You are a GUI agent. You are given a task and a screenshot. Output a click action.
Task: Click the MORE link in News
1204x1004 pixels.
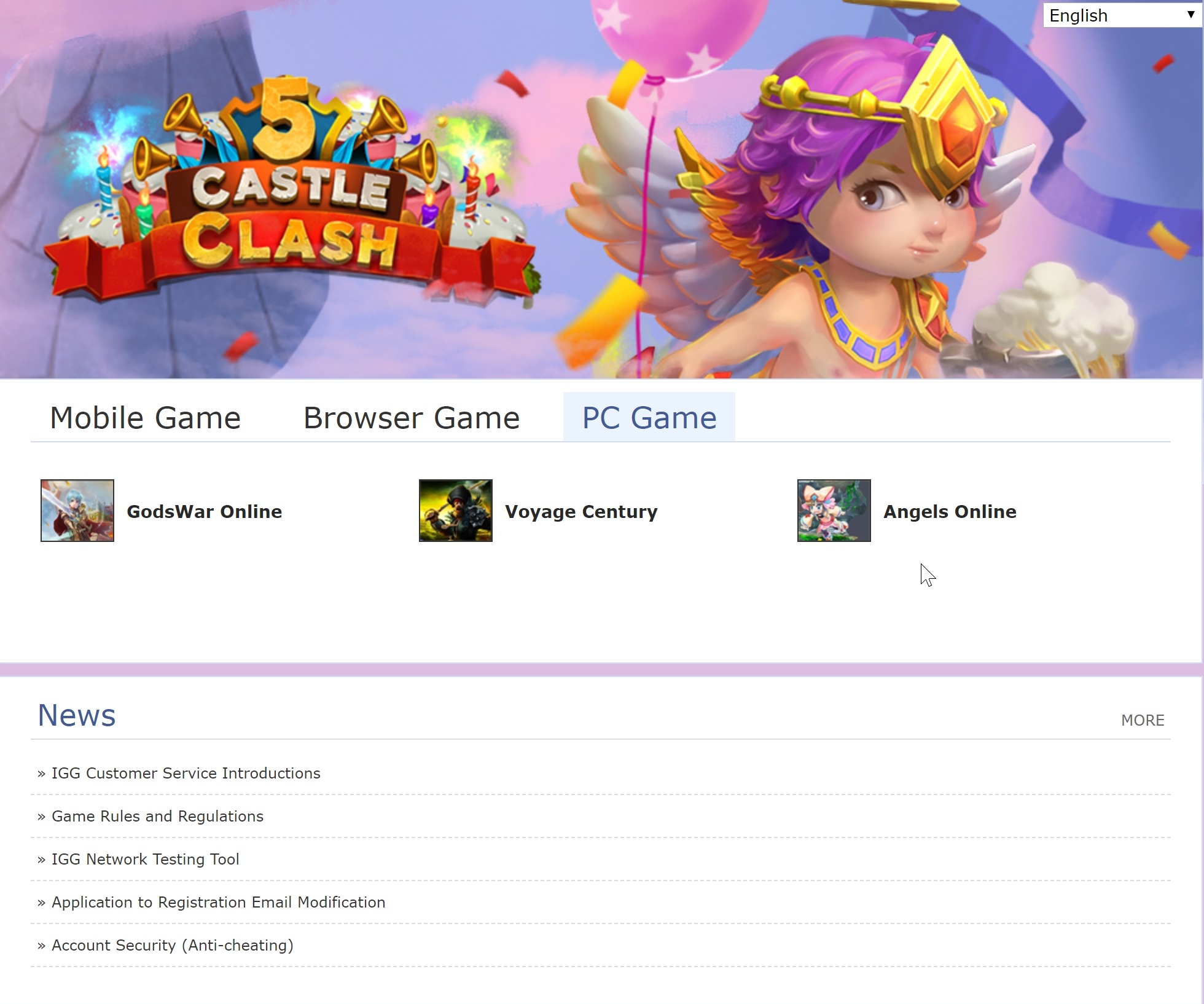coord(1143,720)
